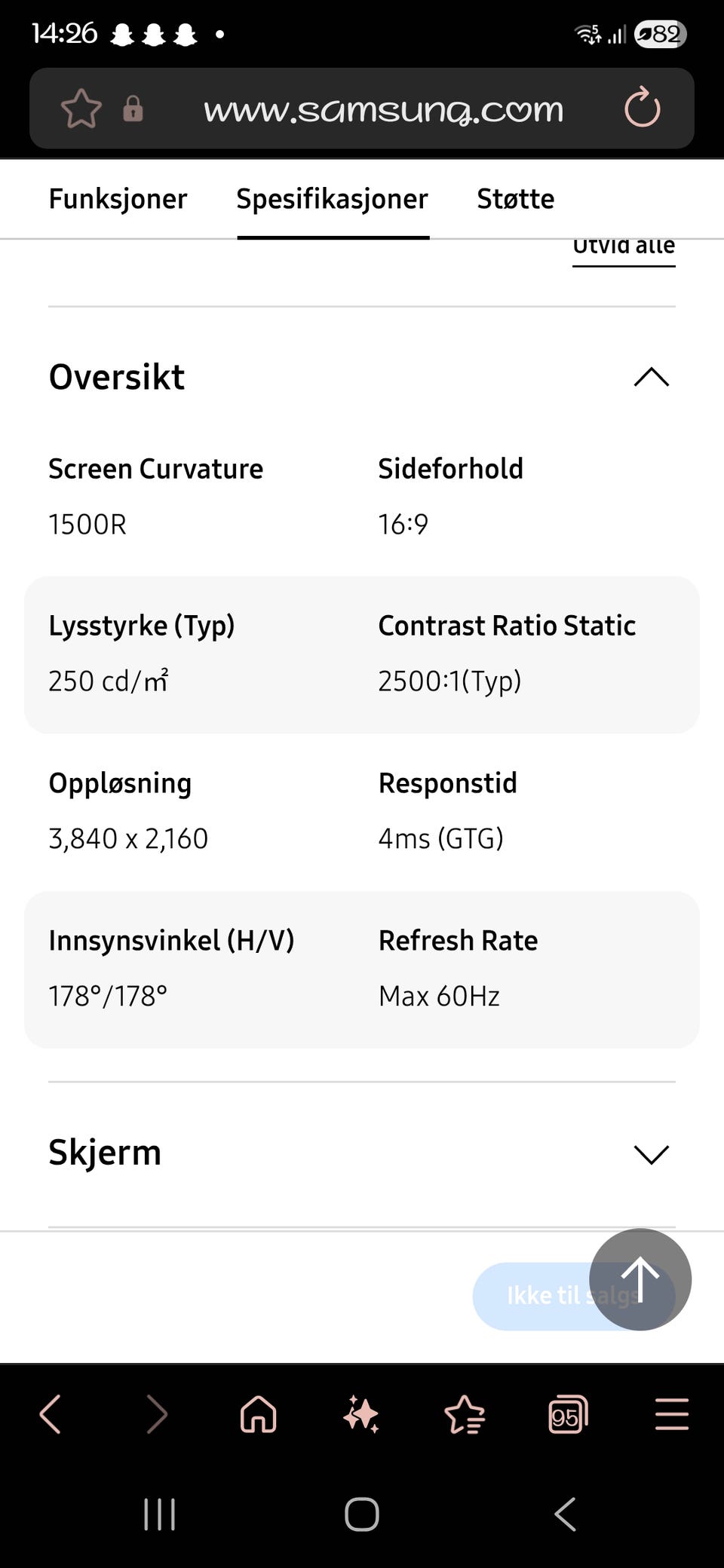The image size is (724, 1568).
Task: Click the Utvid alle link
Action: point(624,249)
